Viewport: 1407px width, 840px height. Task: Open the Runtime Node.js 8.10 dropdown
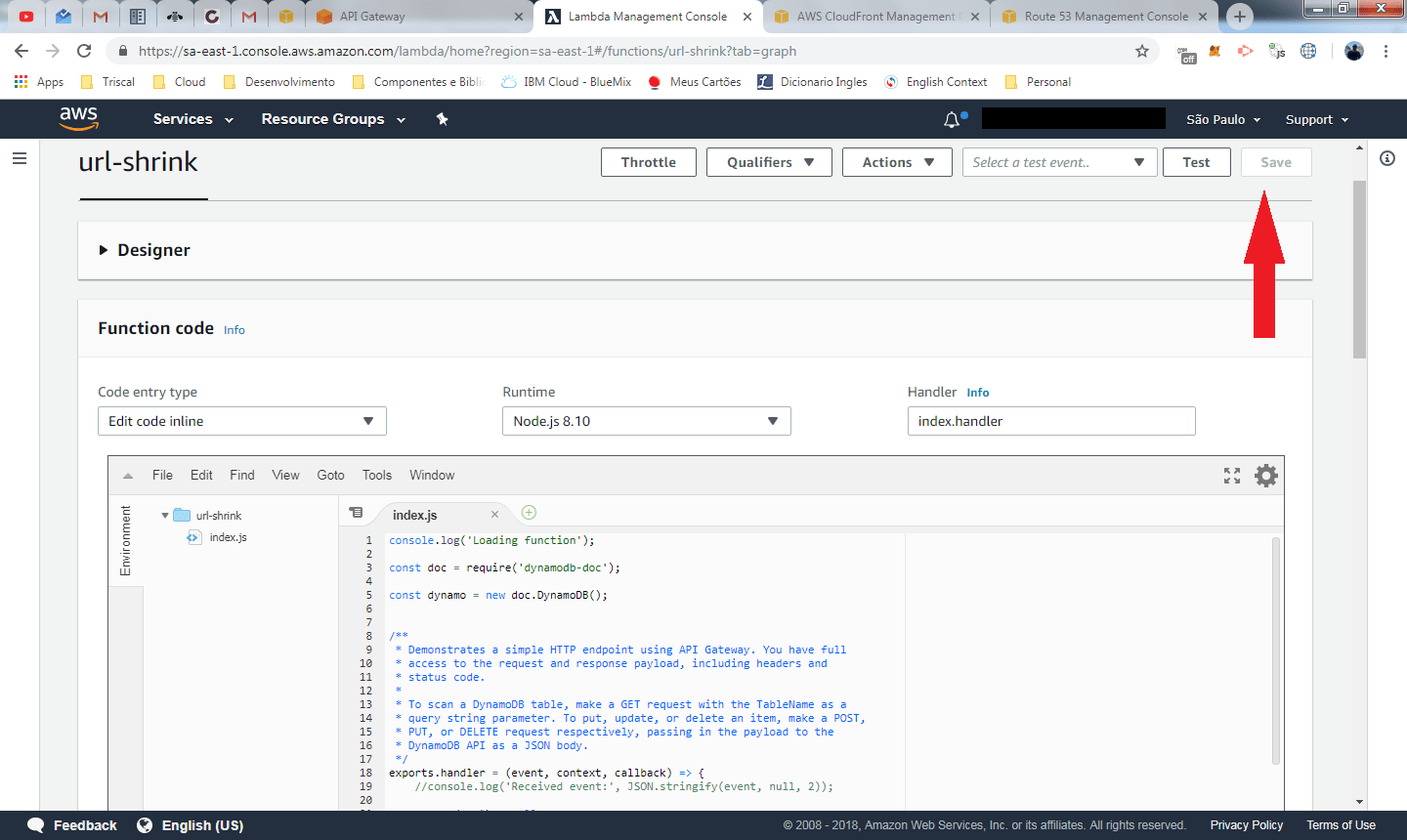pyautogui.click(x=647, y=421)
